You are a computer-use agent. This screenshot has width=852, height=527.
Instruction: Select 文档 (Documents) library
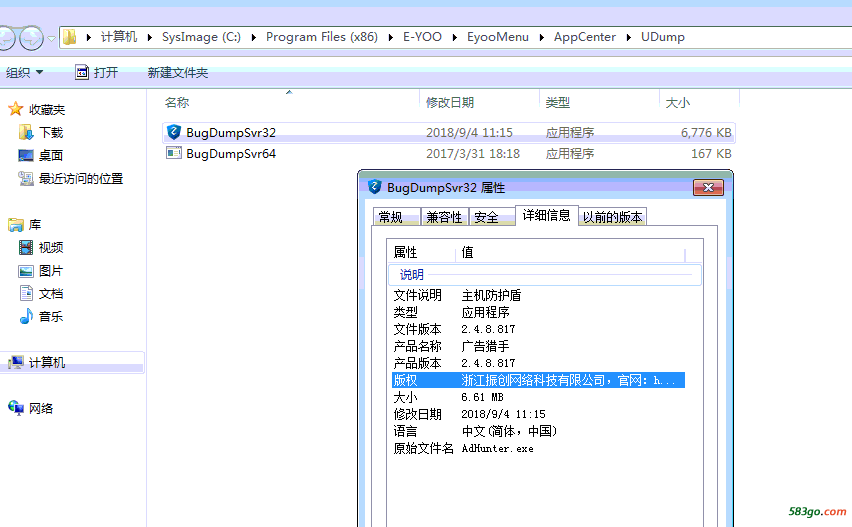(x=51, y=293)
